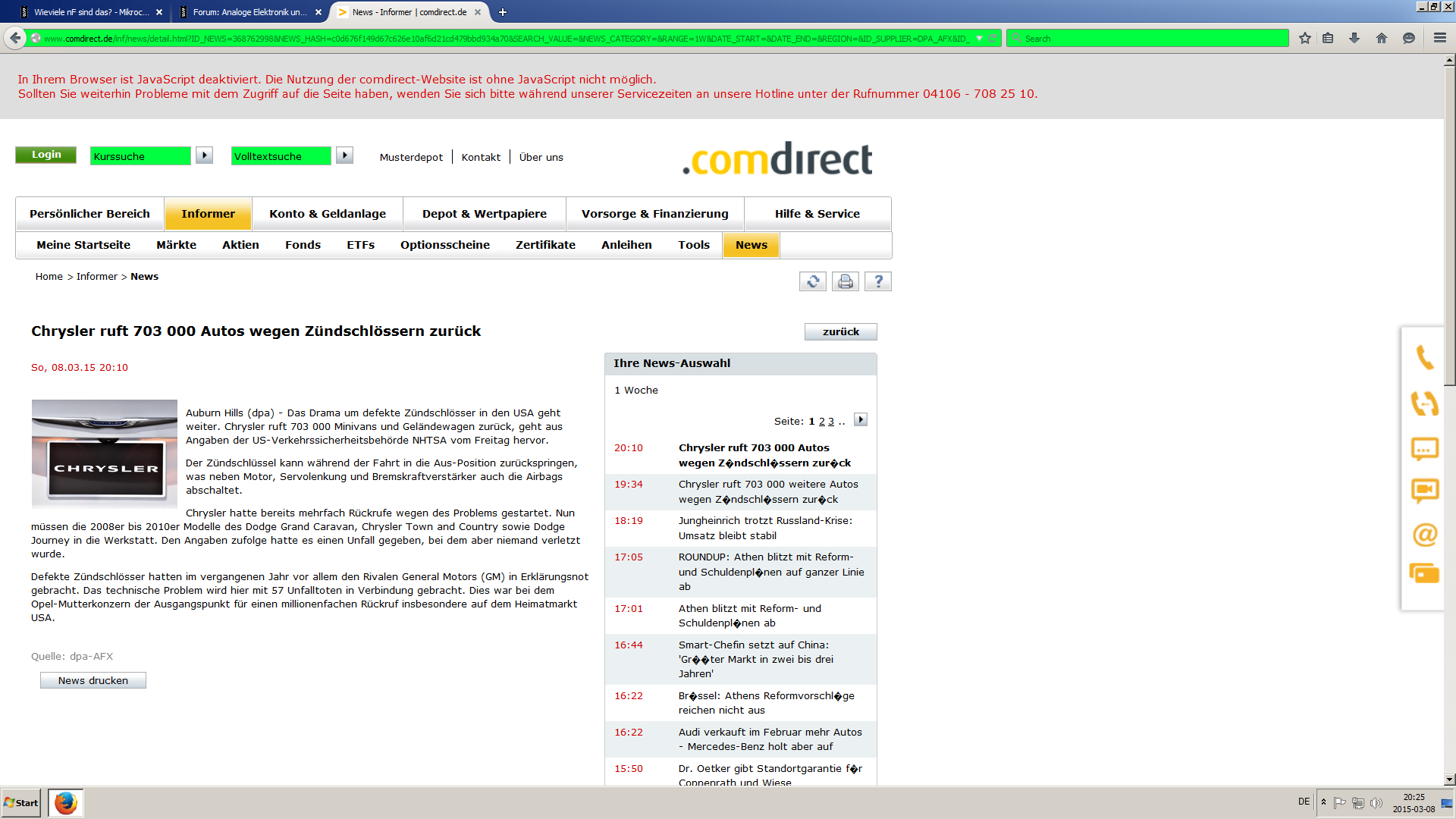Click the Windows Start button
The width and height of the screenshot is (1456, 819).
[x=20, y=802]
